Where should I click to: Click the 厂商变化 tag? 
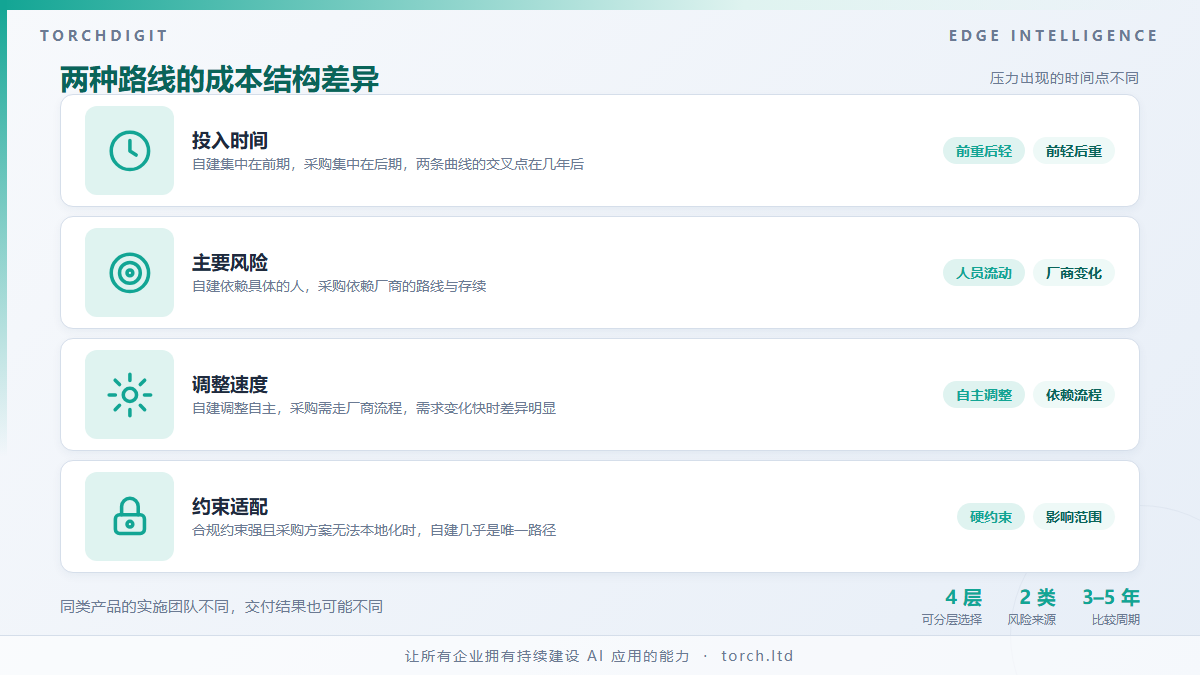[1074, 273]
